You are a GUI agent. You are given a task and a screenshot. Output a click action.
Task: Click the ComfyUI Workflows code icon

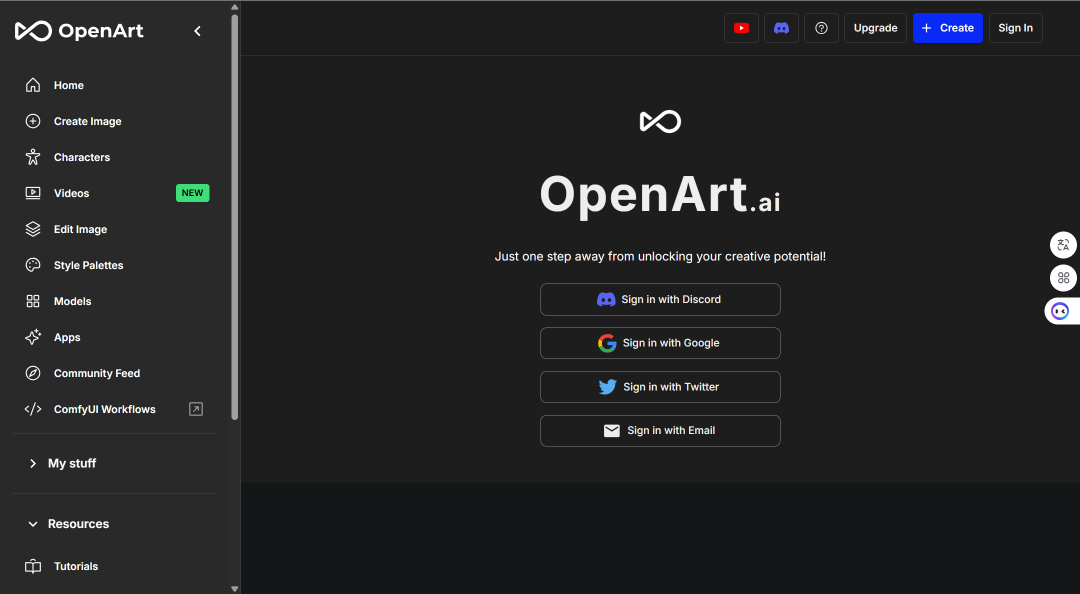33,409
